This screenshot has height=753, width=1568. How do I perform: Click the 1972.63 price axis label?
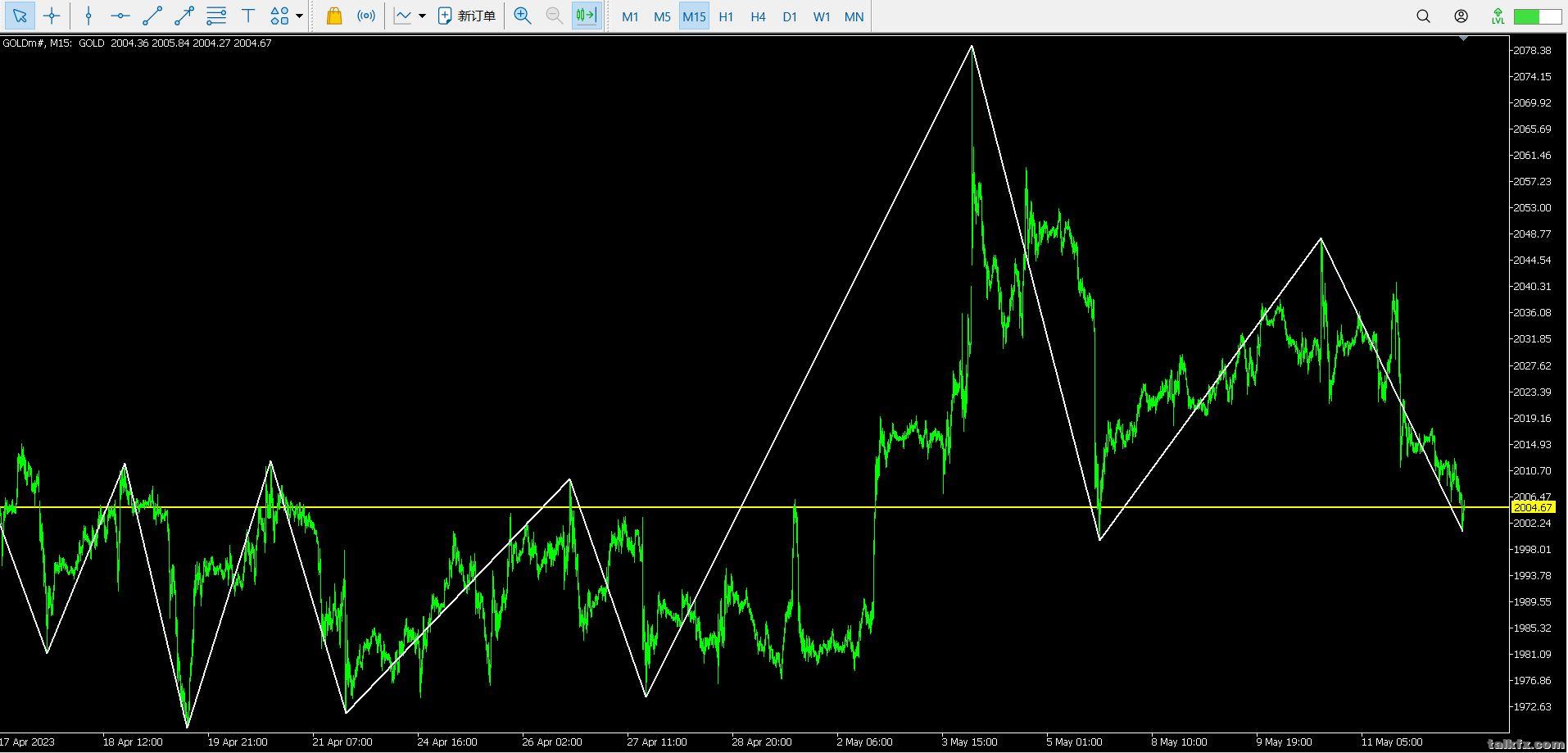tap(1532, 706)
